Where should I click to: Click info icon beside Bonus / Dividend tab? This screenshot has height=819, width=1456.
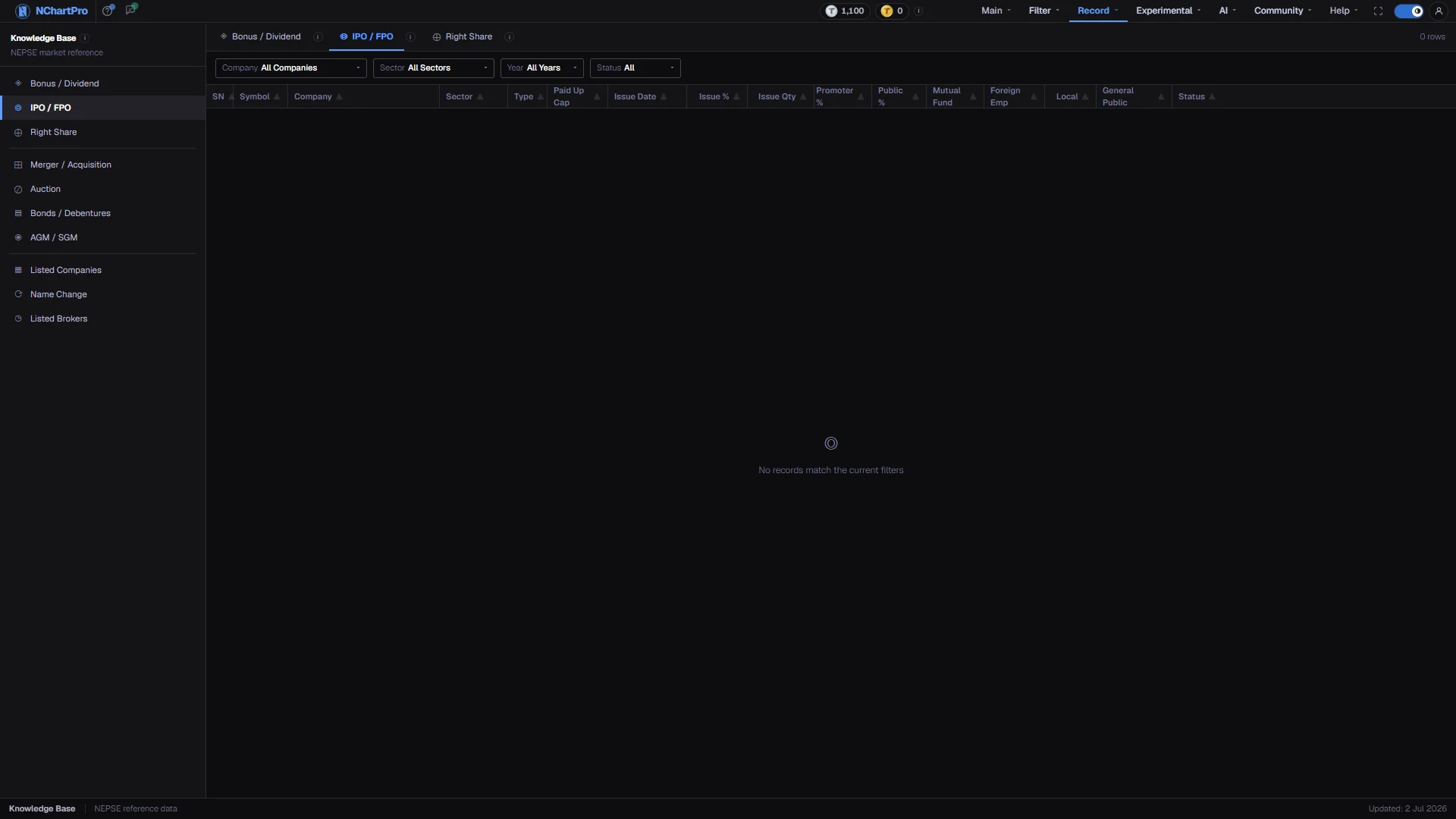(x=318, y=37)
